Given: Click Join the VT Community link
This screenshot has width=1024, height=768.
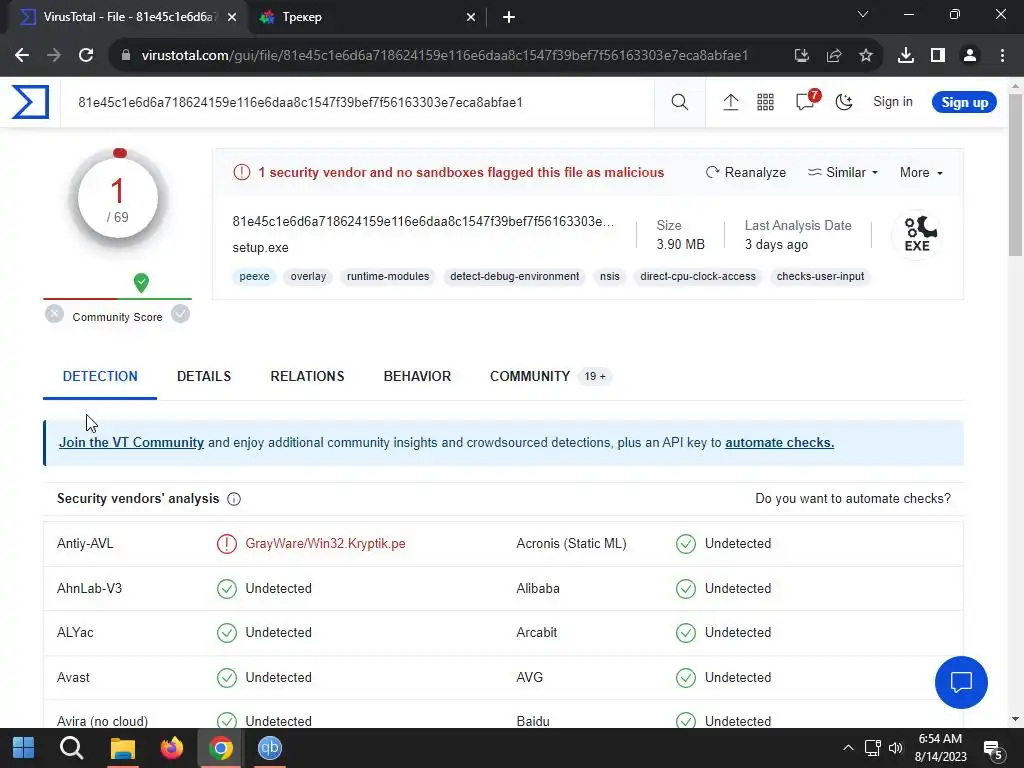Looking at the screenshot, I should (x=131, y=443).
